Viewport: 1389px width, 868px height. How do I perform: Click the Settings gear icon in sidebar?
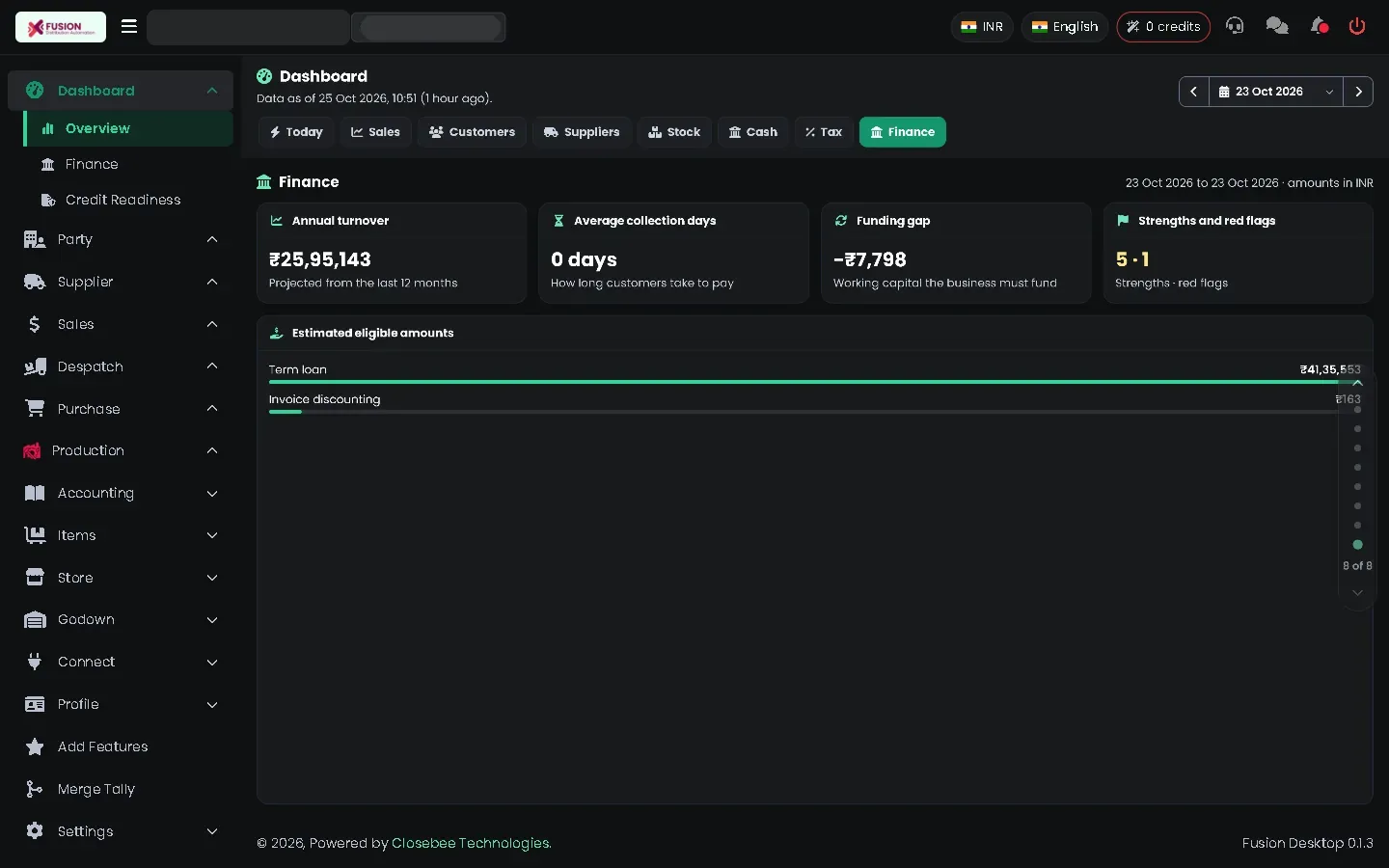(35, 831)
